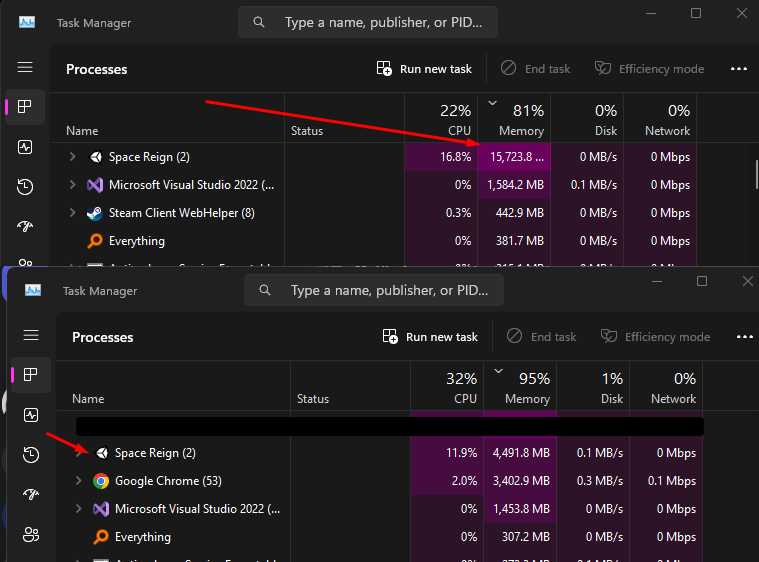Select Processes tab icon in bottom window sidebar
Viewport: 759px width, 562px height.
pyautogui.click(x=30, y=374)
